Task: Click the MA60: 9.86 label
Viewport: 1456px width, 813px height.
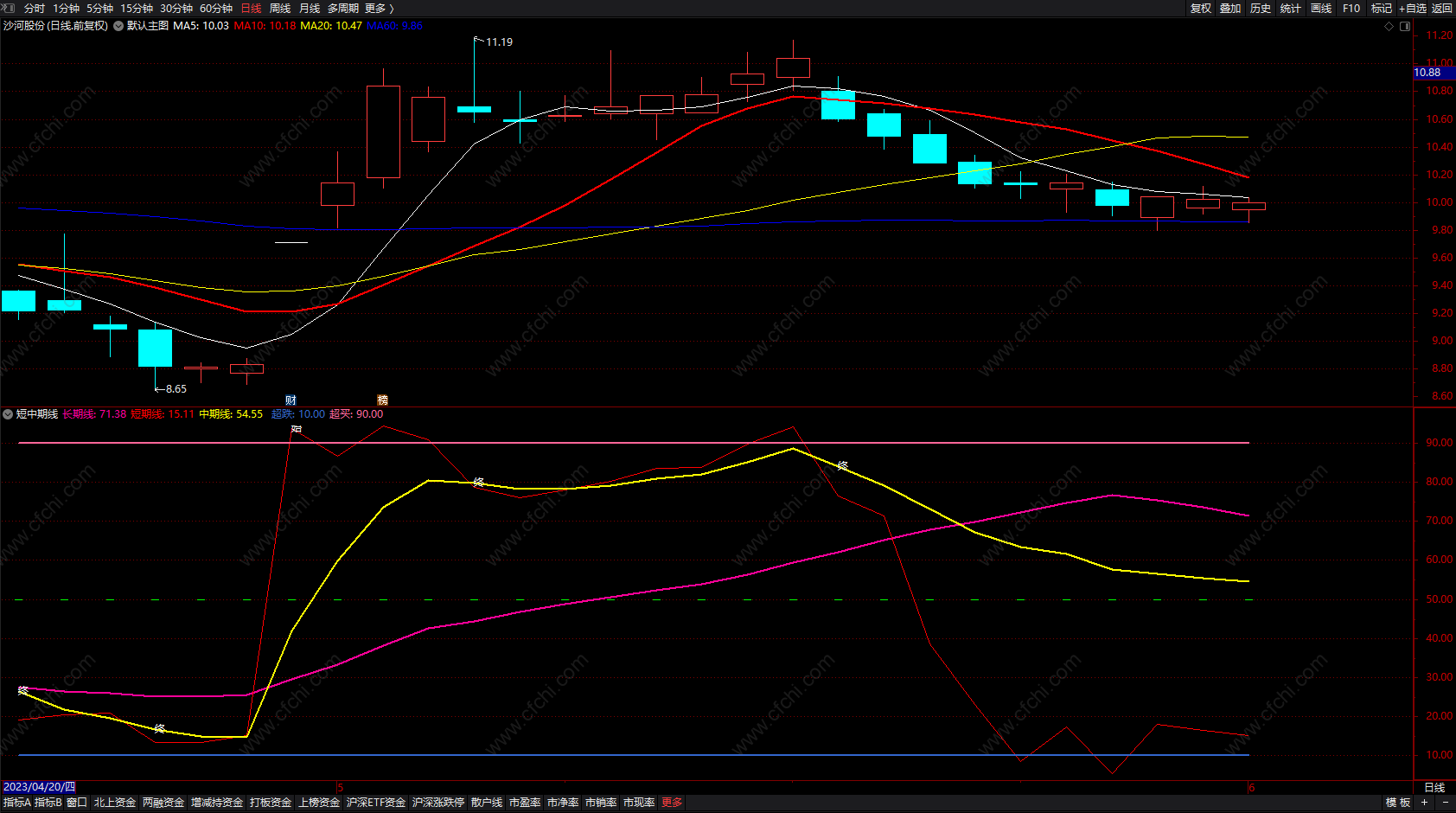Action: click(x=394, y=26)
